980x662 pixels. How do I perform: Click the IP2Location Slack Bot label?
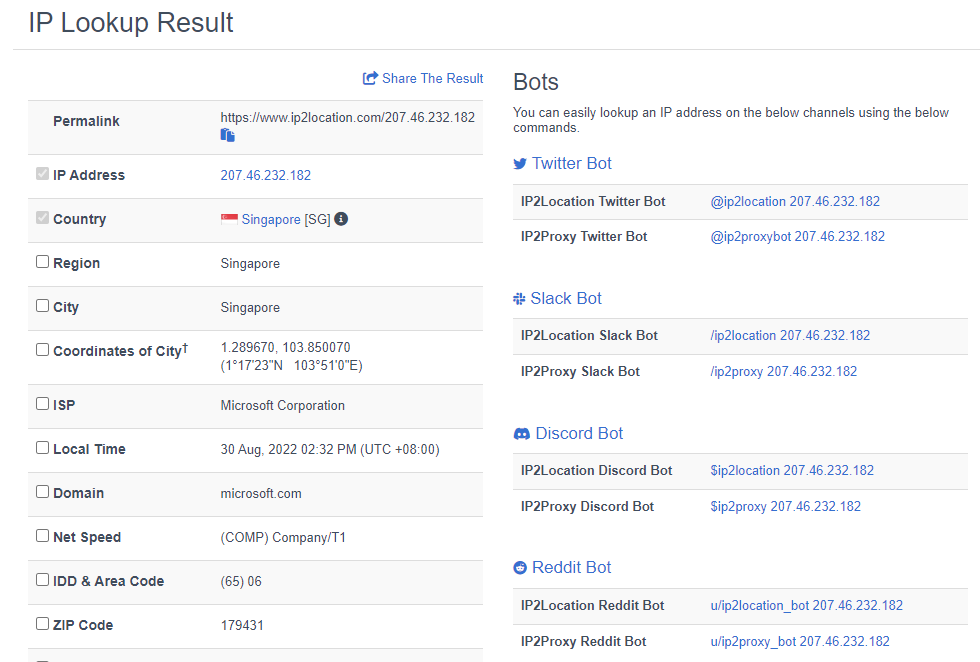(x=589, y=335)
